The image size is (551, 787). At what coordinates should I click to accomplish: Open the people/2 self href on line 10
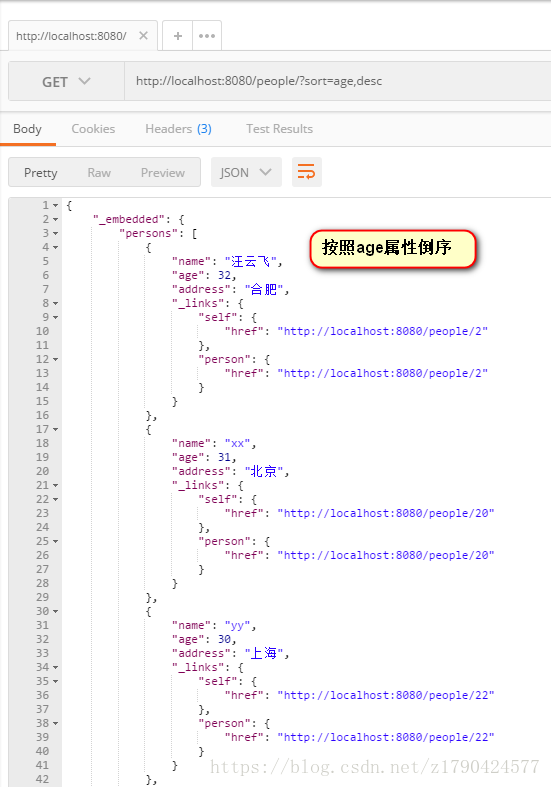click(x=383, y=331)
